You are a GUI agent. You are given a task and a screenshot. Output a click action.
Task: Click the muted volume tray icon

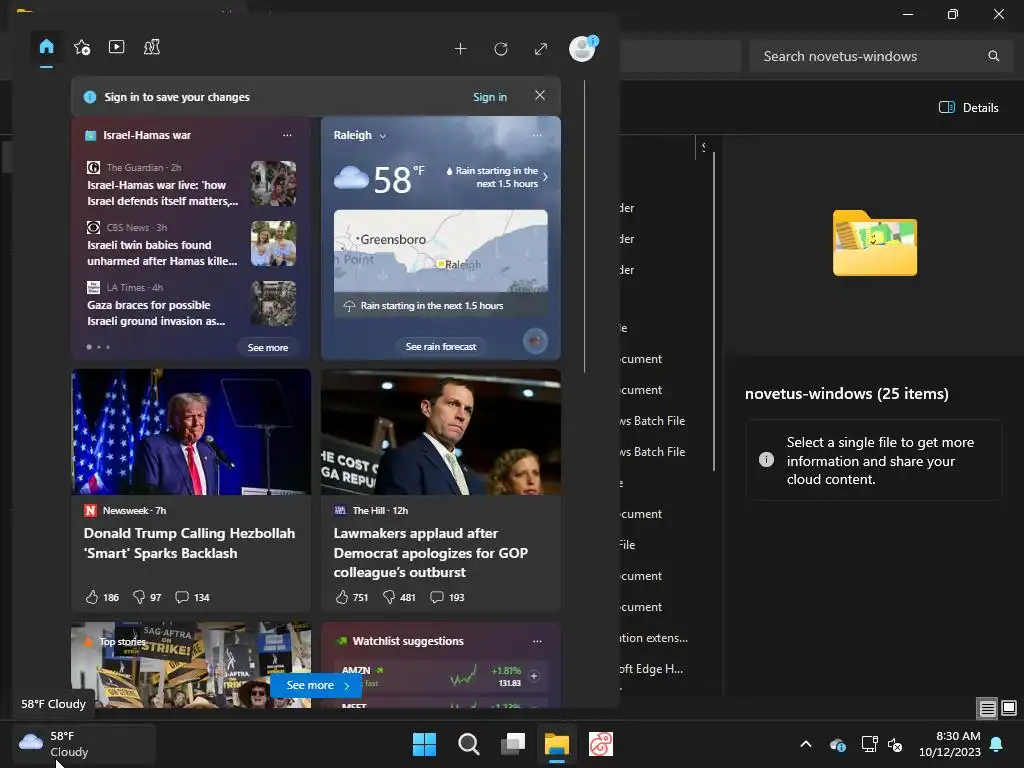[895, 744]
